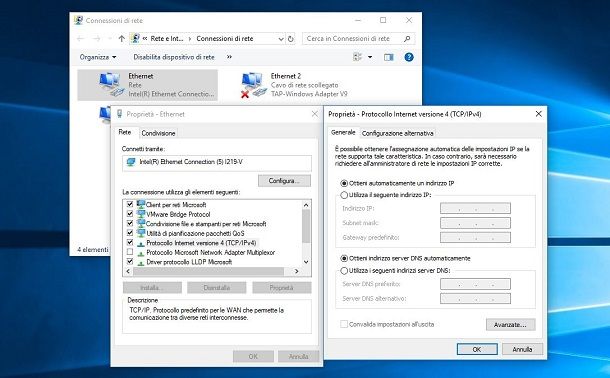Close the Proprietà TCP/IPv4 dialog
The height and width of the screenshot is (378, 610).
pyautogui.click(x=538, y=114)
